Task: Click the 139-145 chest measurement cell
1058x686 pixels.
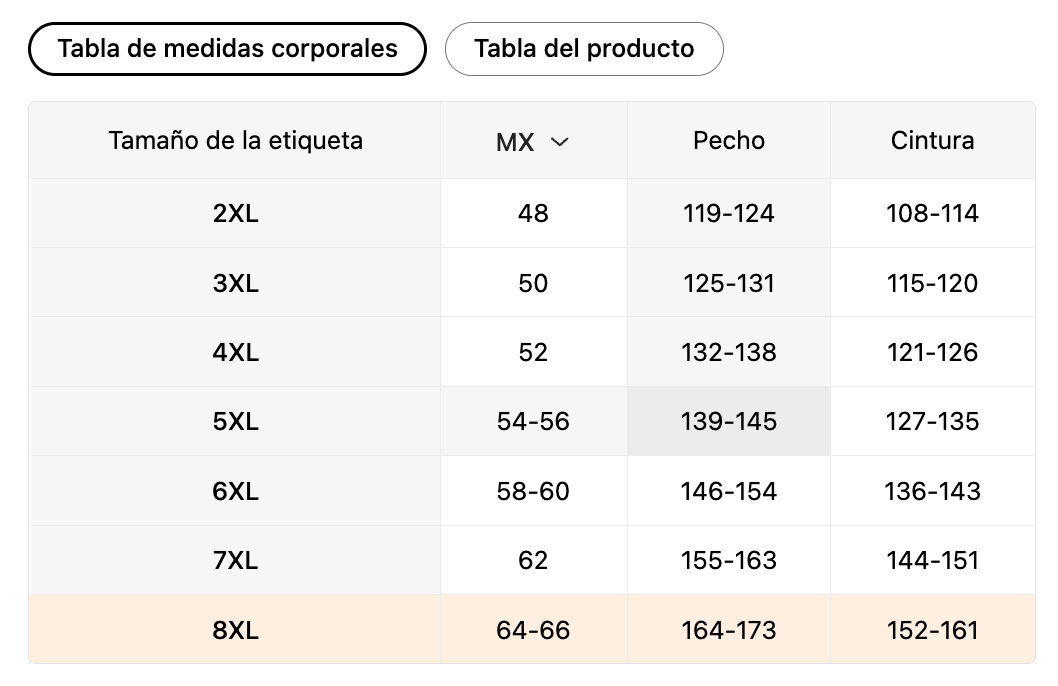Action: [x=729, y=422]
